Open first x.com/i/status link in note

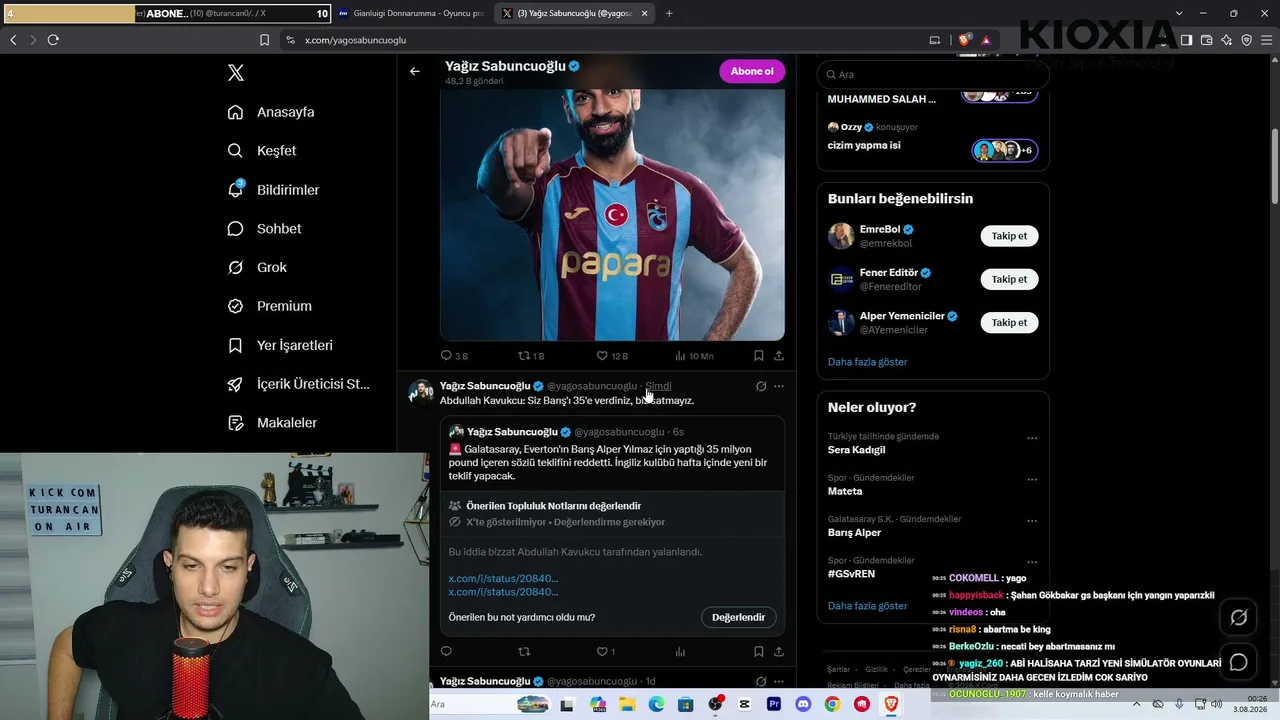(503, 579)
